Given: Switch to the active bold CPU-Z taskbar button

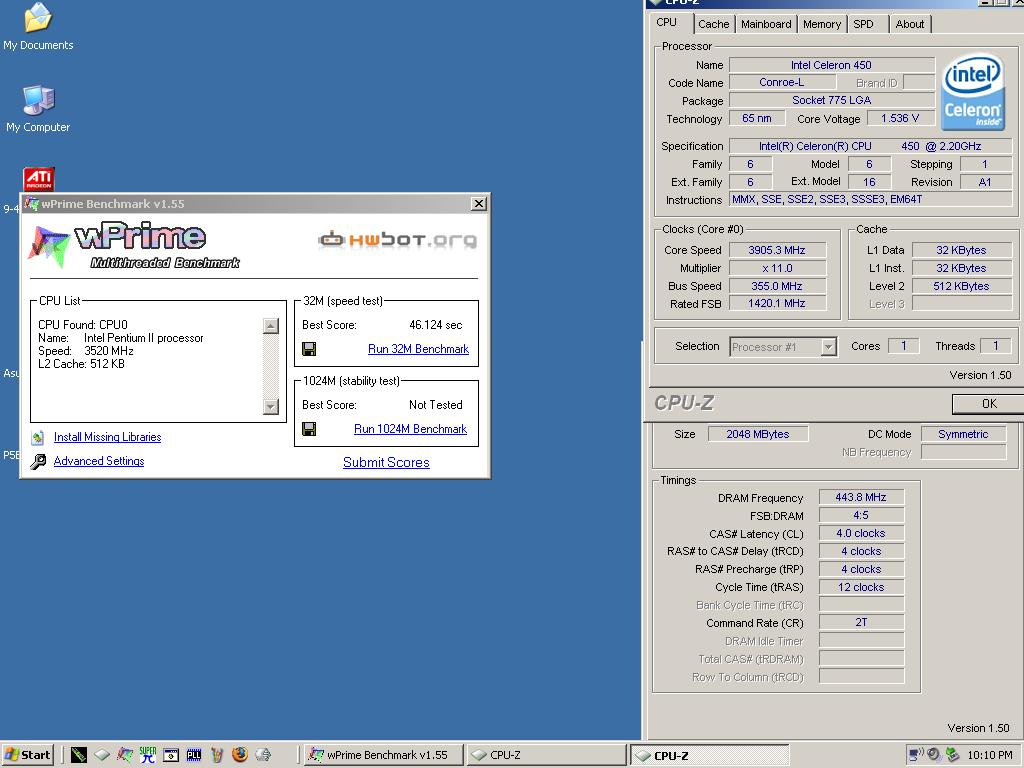Looking at the screenshot, I should (710, 756).
